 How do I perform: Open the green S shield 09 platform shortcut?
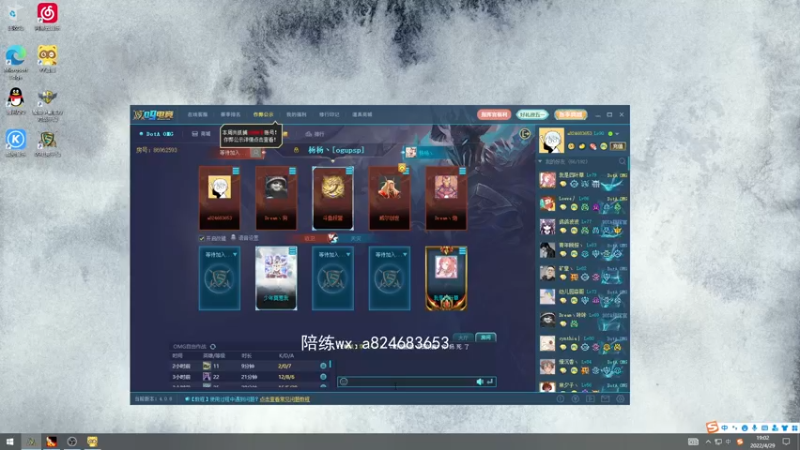[47, 139]
